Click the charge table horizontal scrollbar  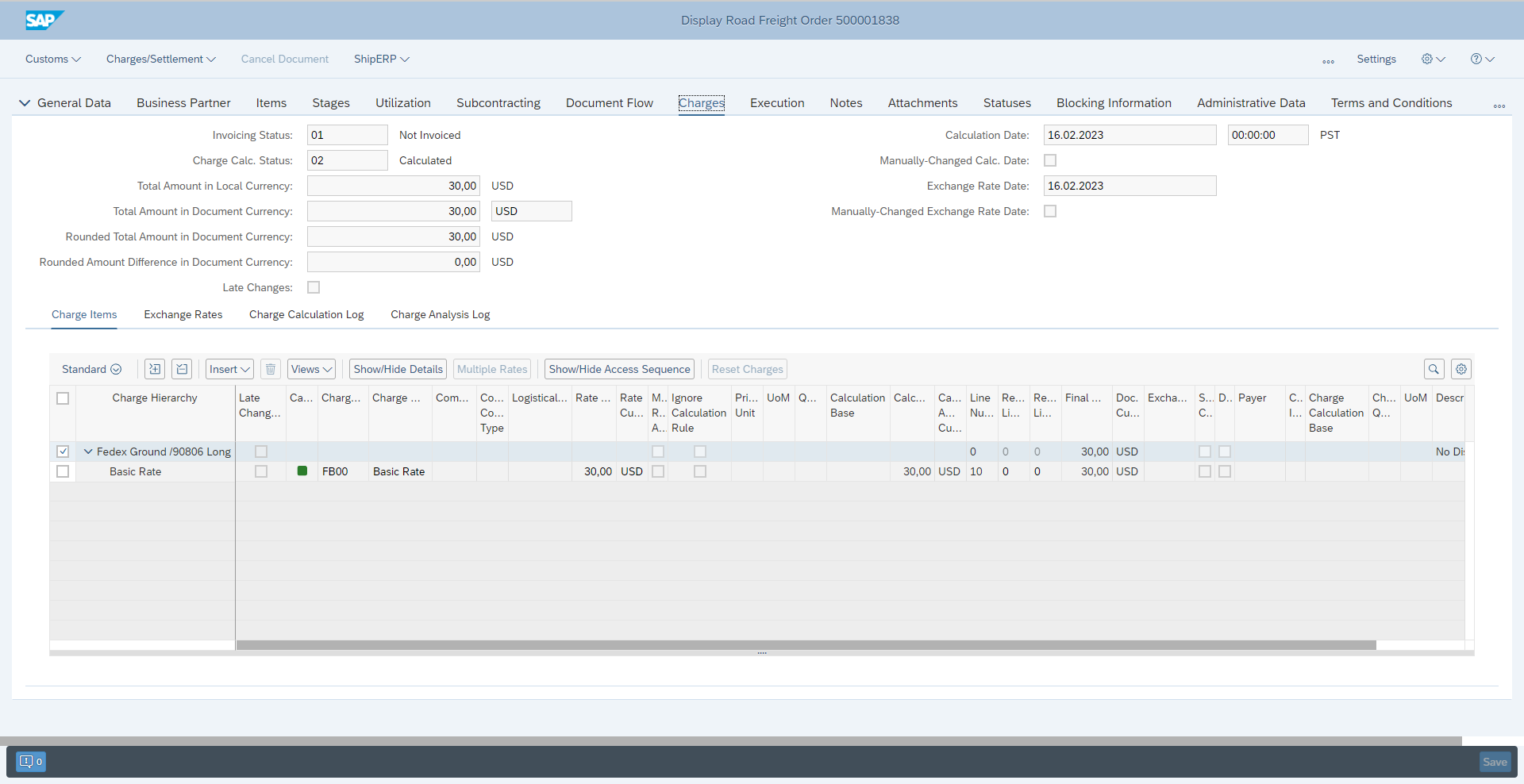pyautogui.click(x=806, y=645)
